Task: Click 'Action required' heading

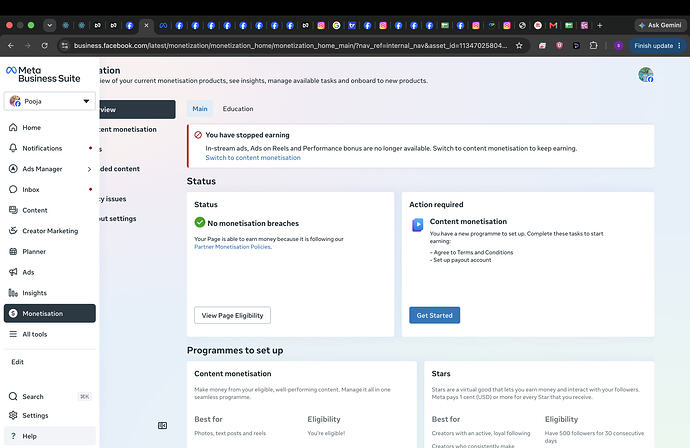Action: (436, 205)
